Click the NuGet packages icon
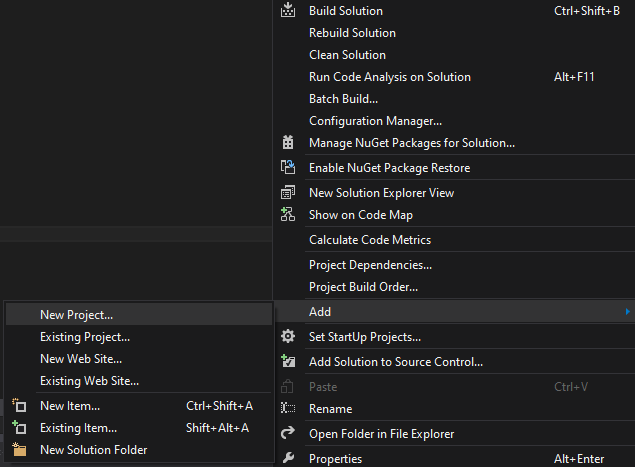The height and width of the screenshot is (467, 635). [288, 142]
